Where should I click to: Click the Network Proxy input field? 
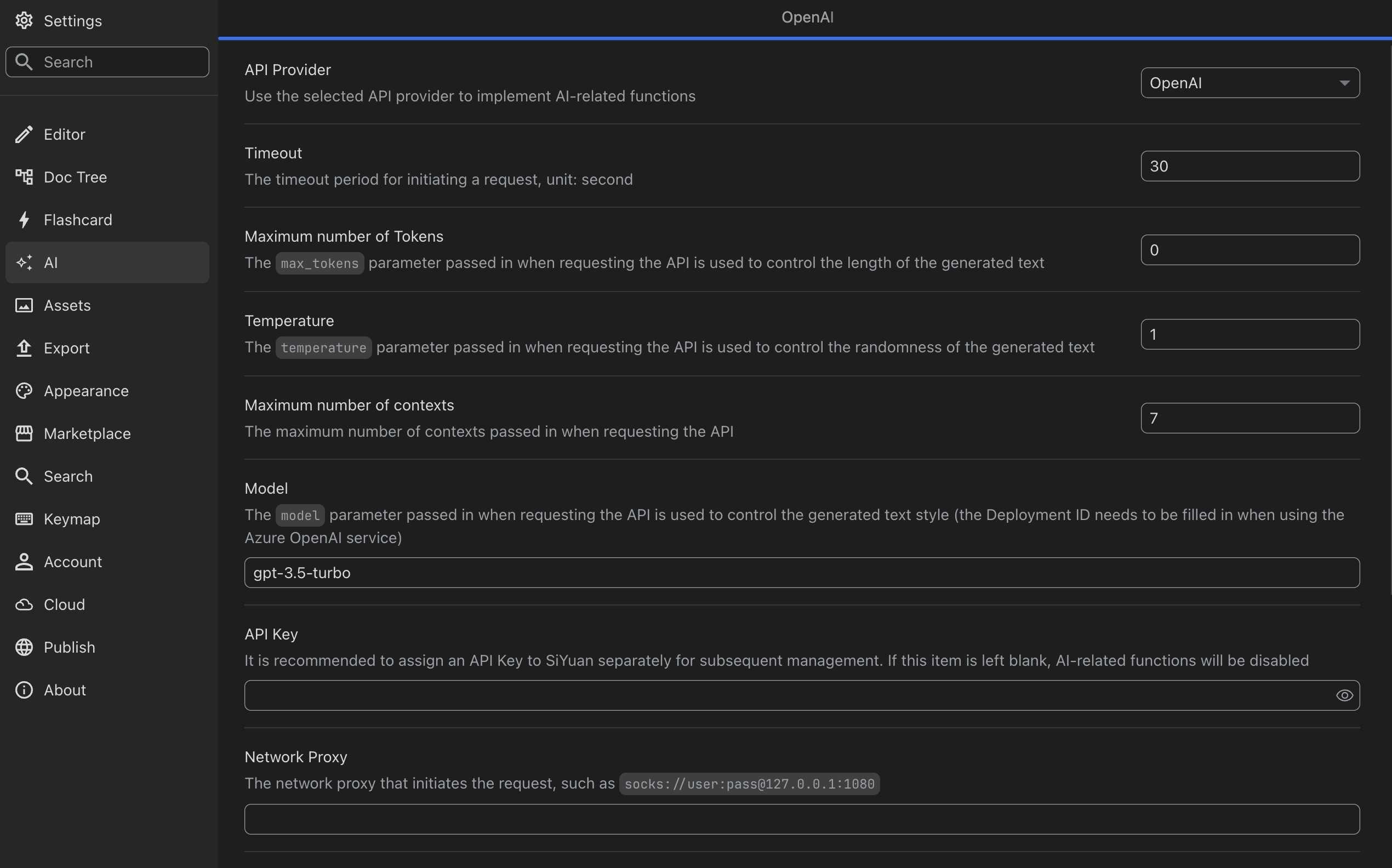tap(802, 819)
